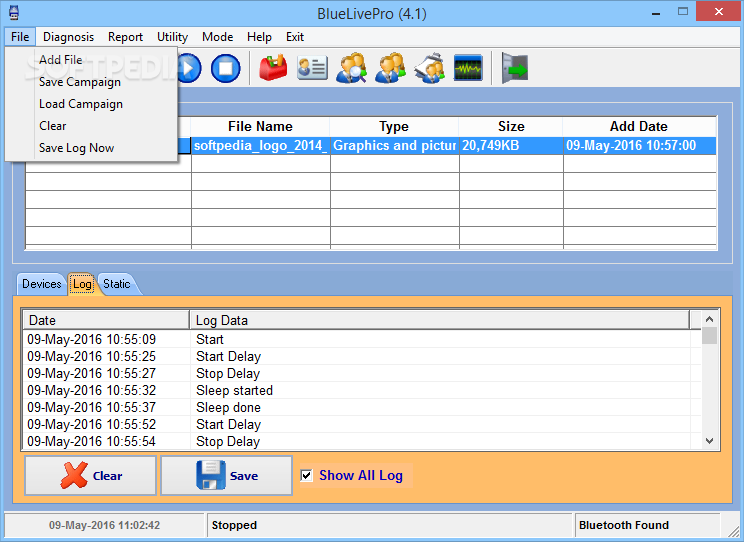This screenshot has height=542, width=744.
Task: Click the 20,749KB size cell
Action: (511, 145)
